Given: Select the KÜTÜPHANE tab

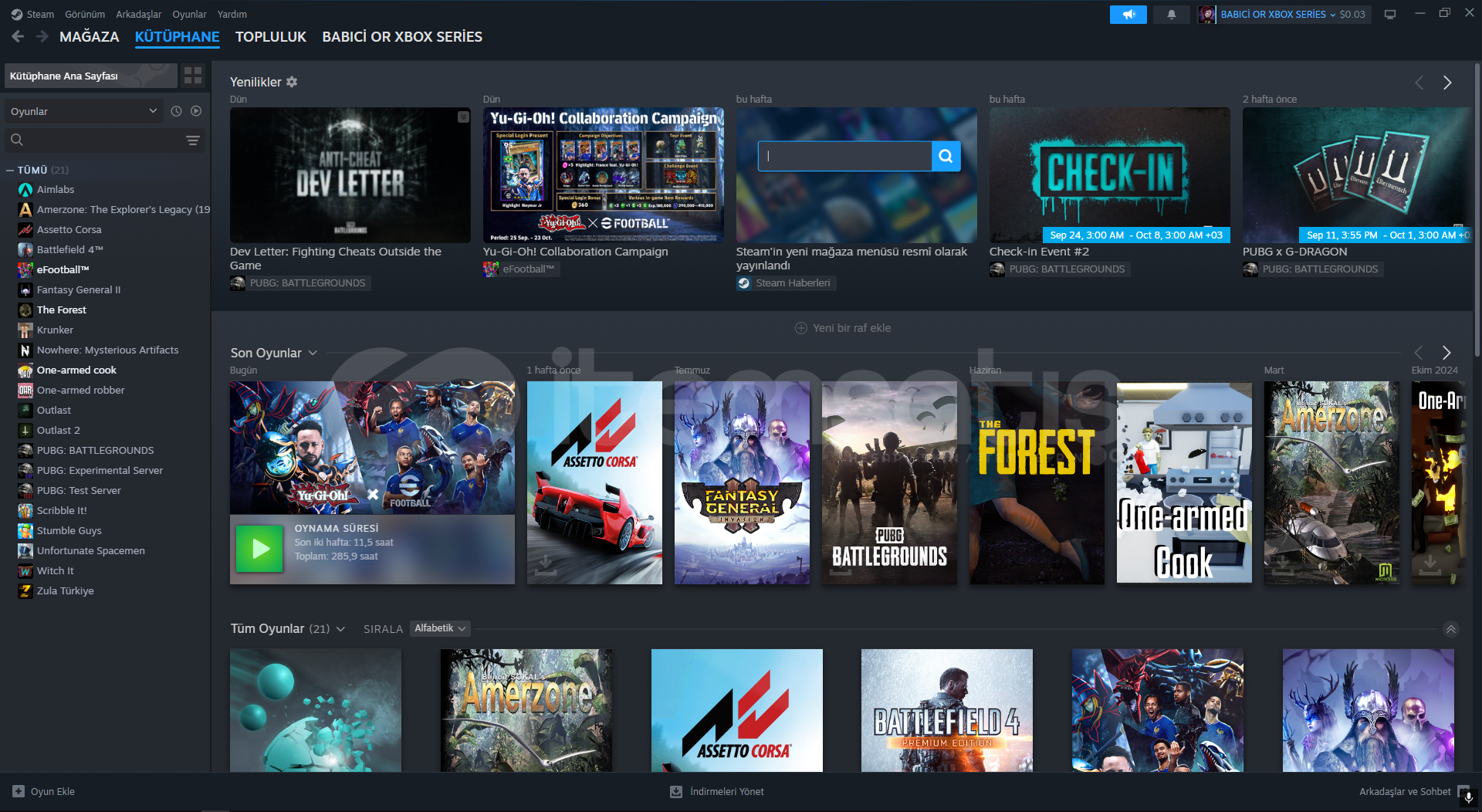Looking at the screenshot, I should pyautogui.click(x=178, y=37).
